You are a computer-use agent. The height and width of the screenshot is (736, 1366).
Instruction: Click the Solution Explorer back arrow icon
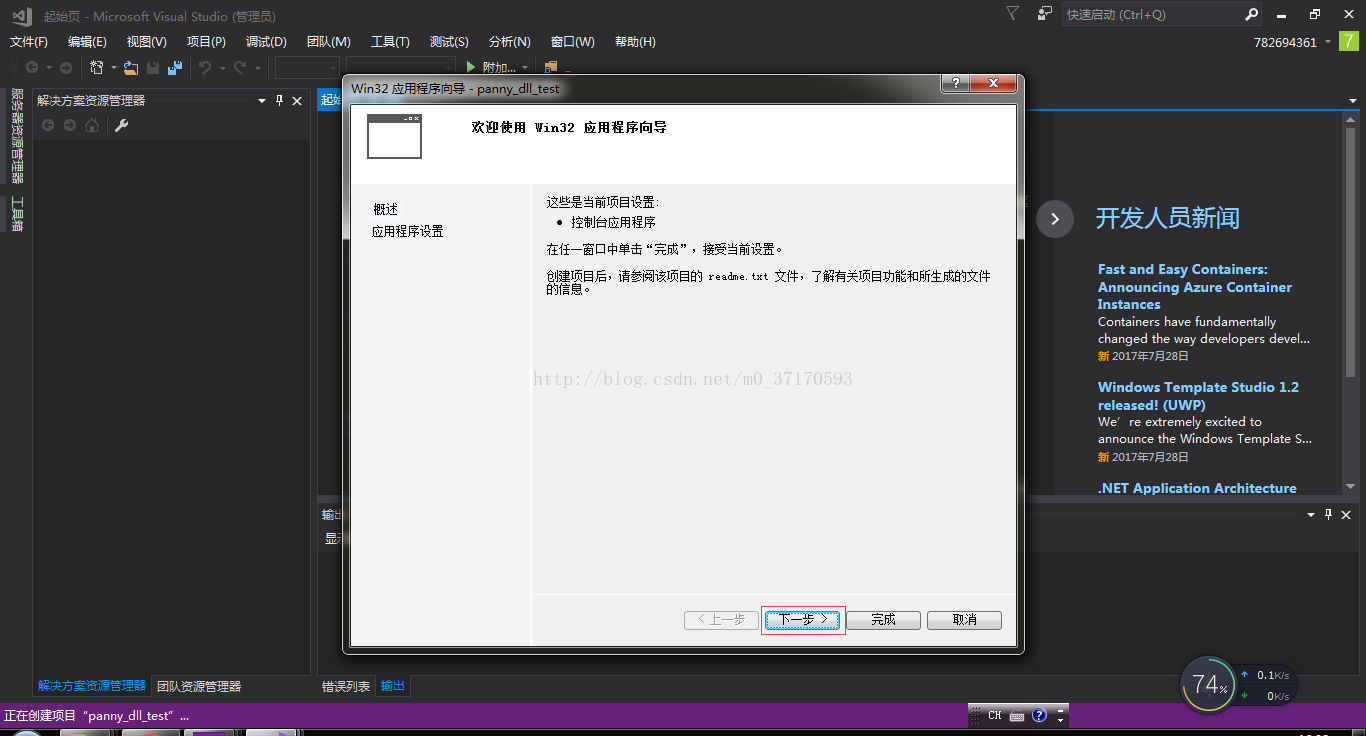(x=47, y=125)
